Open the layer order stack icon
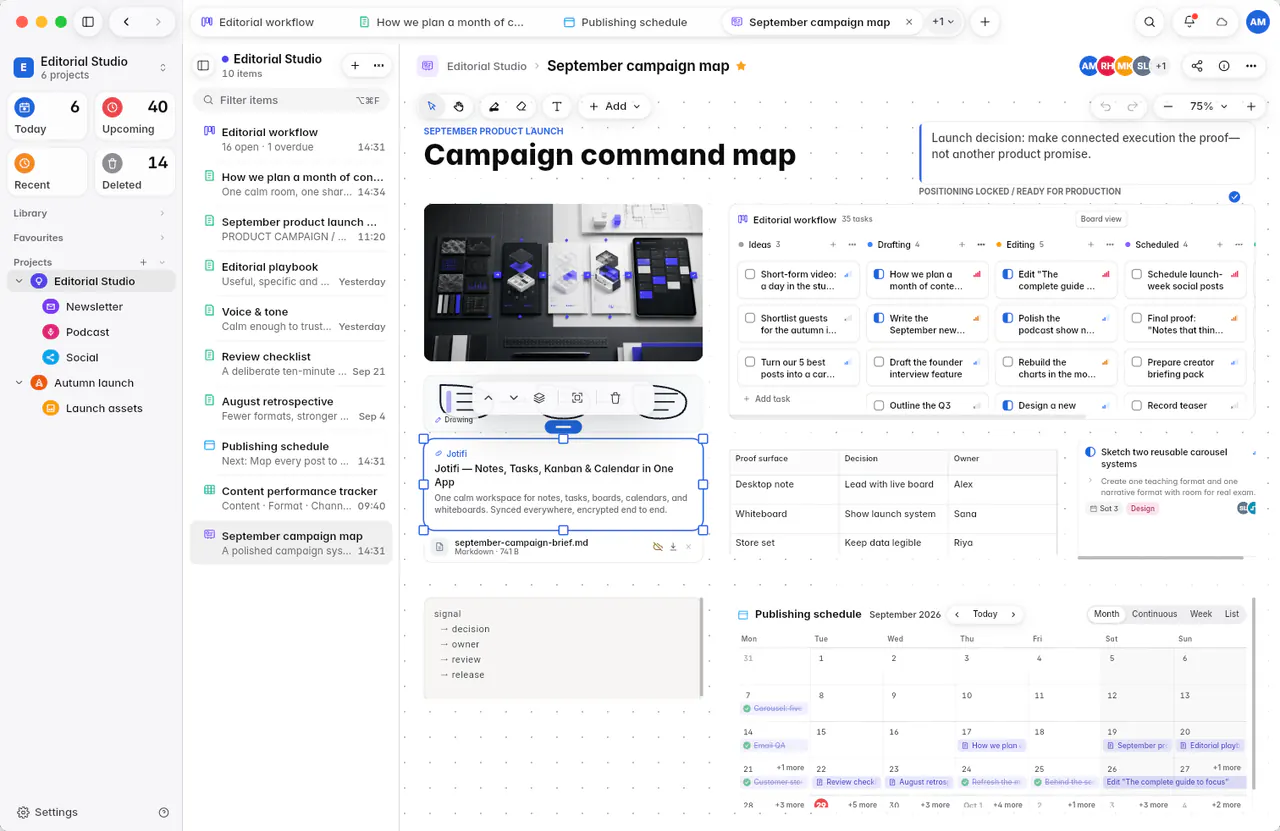The height and width of the screenshot is (831, 1280). pyautogui.click(x=539, y=398)
